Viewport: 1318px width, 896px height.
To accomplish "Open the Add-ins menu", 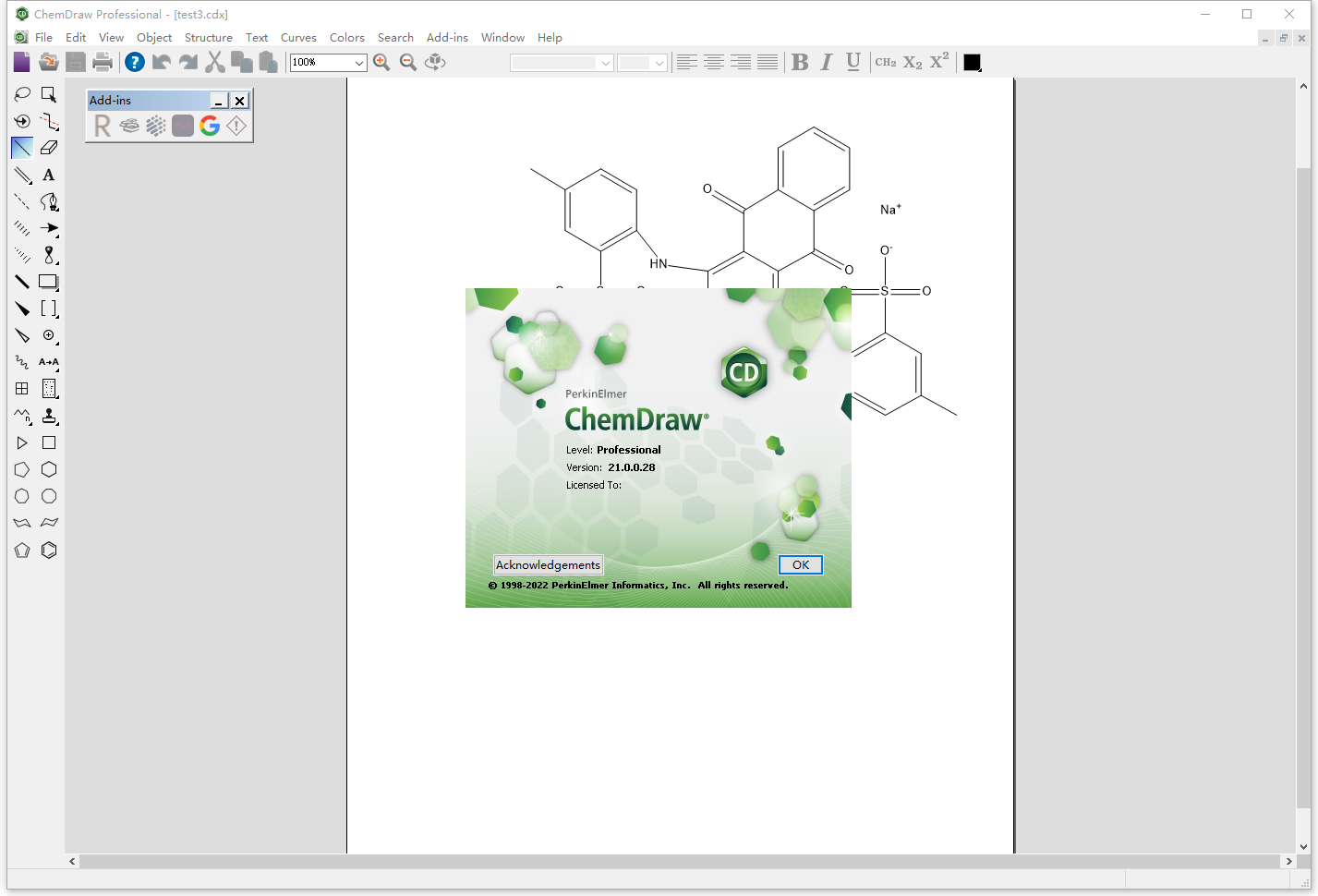I will point(447,38).
